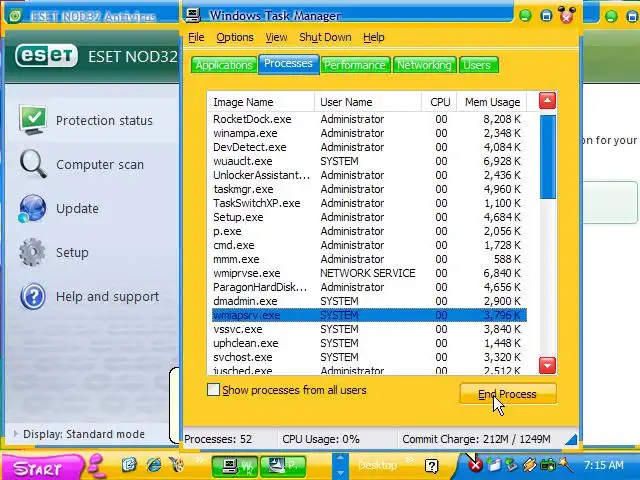Screen dimensions: 640x480
Task: Click the ESET NOD32 title bar icon
Action: (15, 16)
